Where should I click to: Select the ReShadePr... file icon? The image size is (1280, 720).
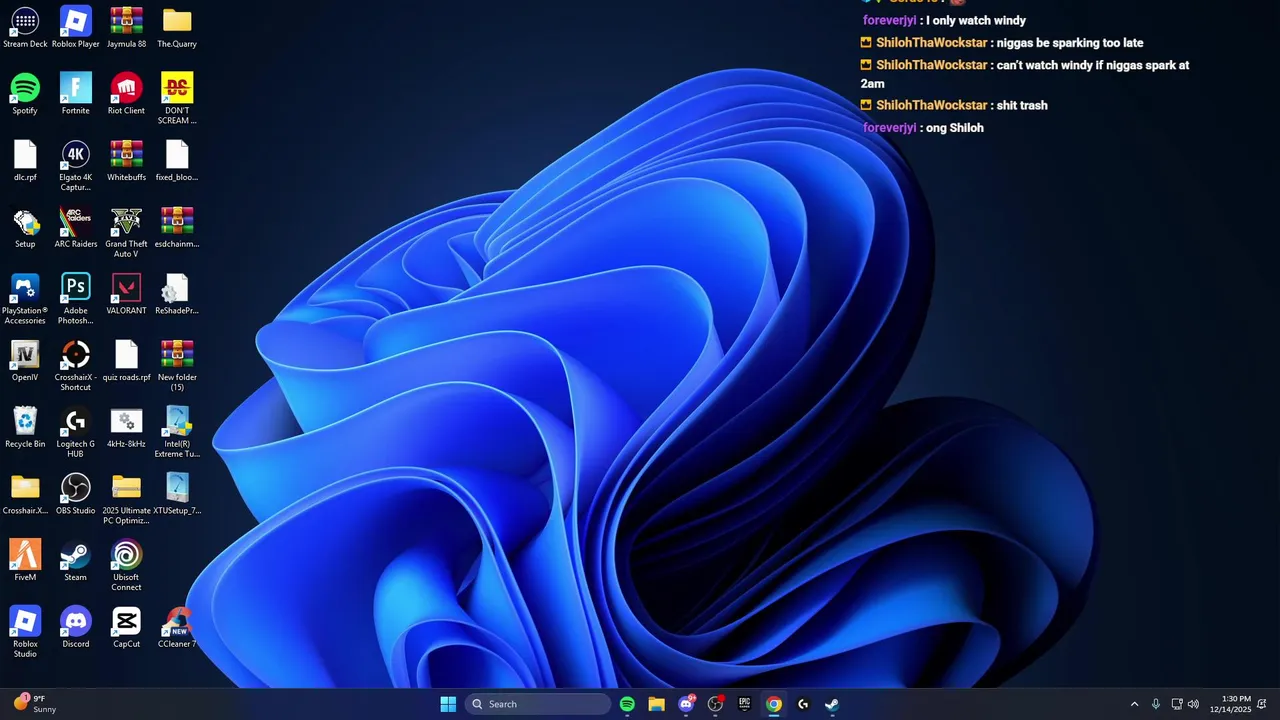pos(177,294)
